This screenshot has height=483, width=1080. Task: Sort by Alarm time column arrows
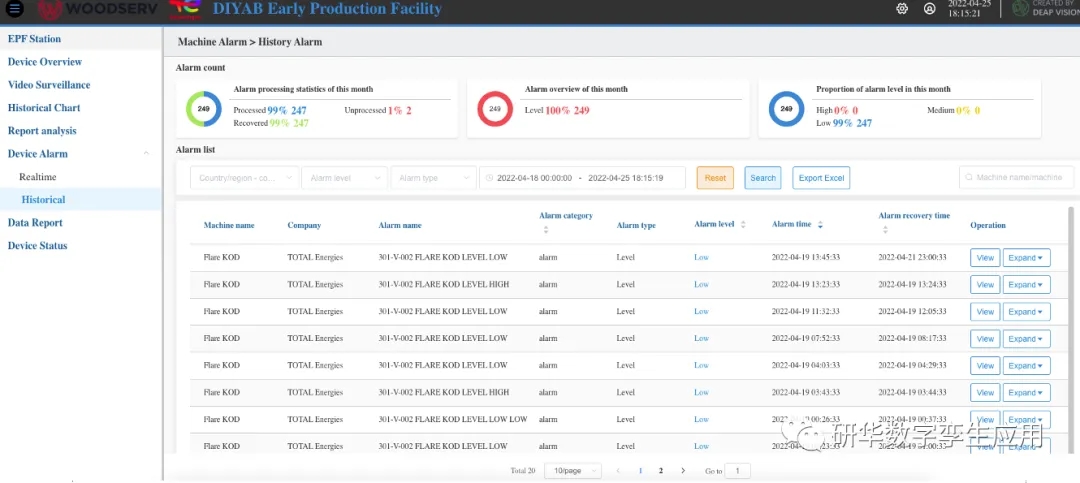tap(820, 225)
